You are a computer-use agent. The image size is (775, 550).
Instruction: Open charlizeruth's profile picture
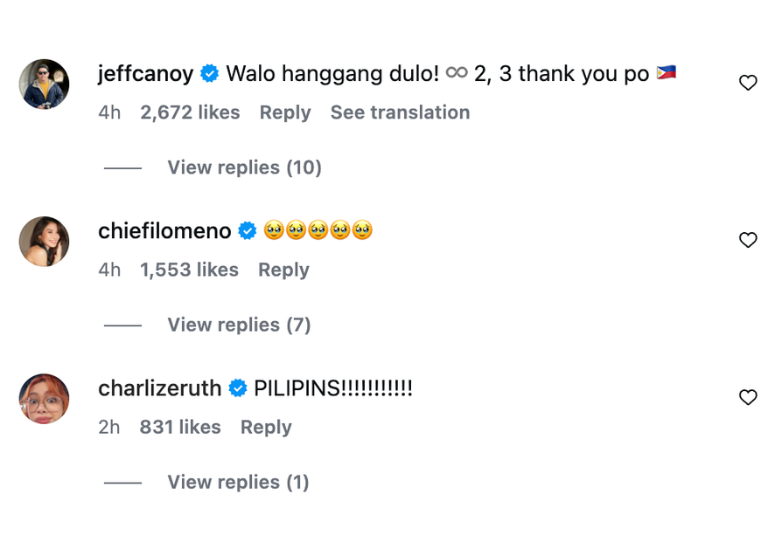[x=44, y=398]
